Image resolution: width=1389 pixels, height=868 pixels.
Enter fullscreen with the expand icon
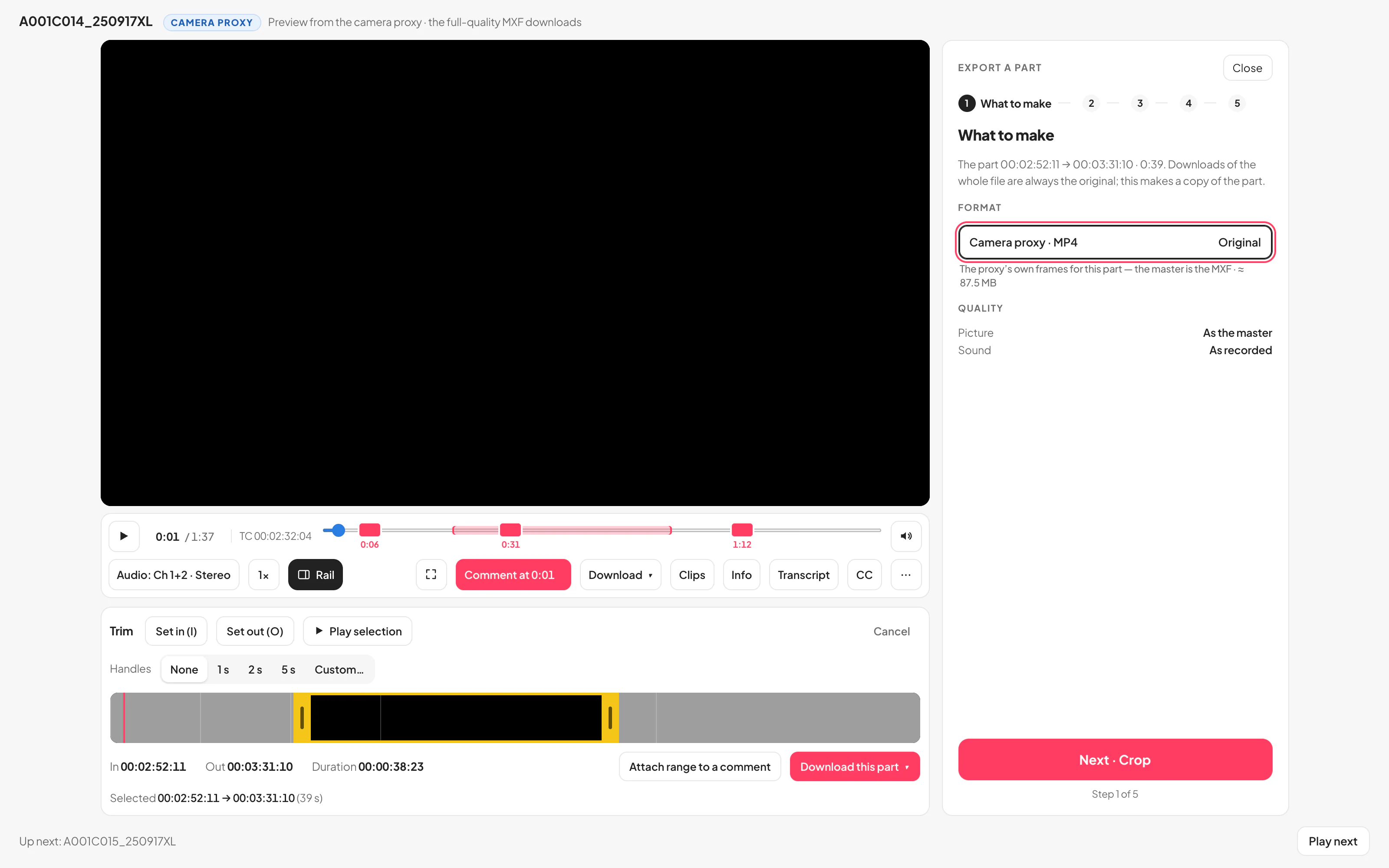coord(431,575)
